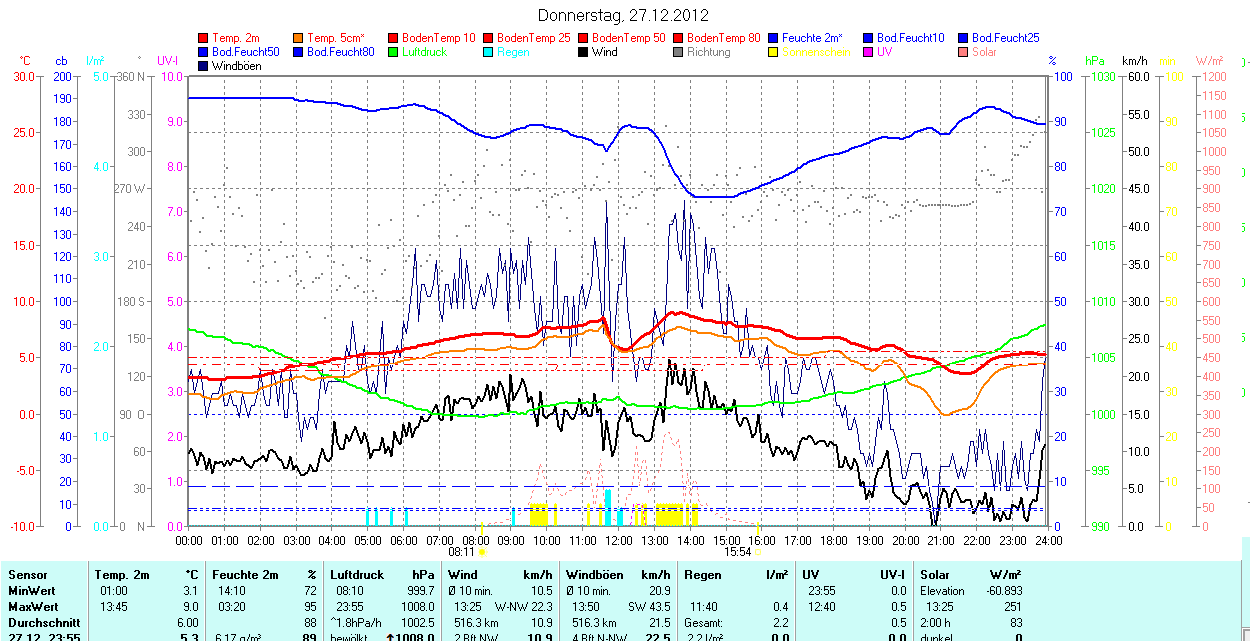Click the magenta UV legend swatch
The height and width of the screenshot is (641, 1250).
[869, 52]
